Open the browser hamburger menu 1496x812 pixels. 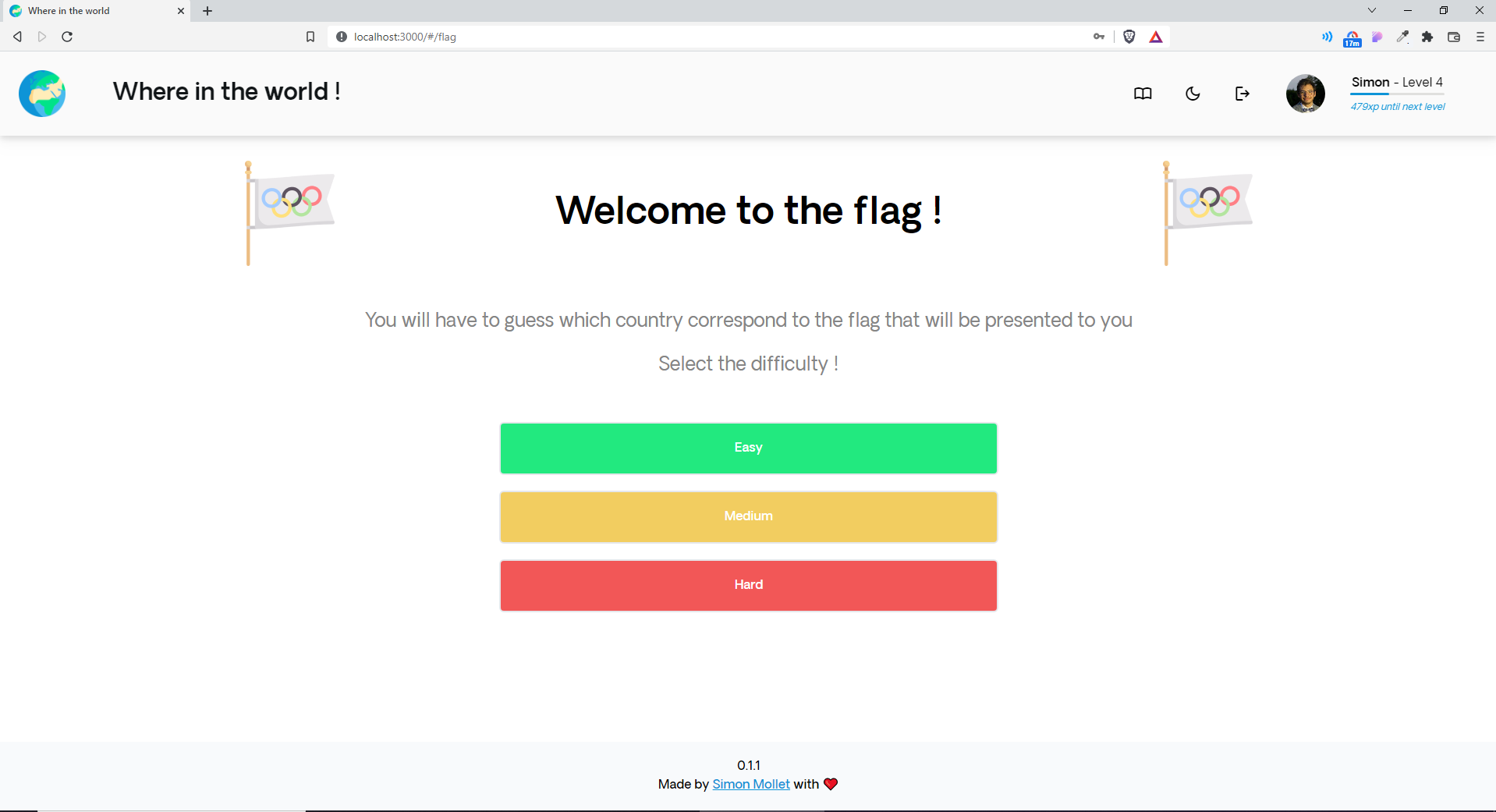click(x=1479, y=37)
